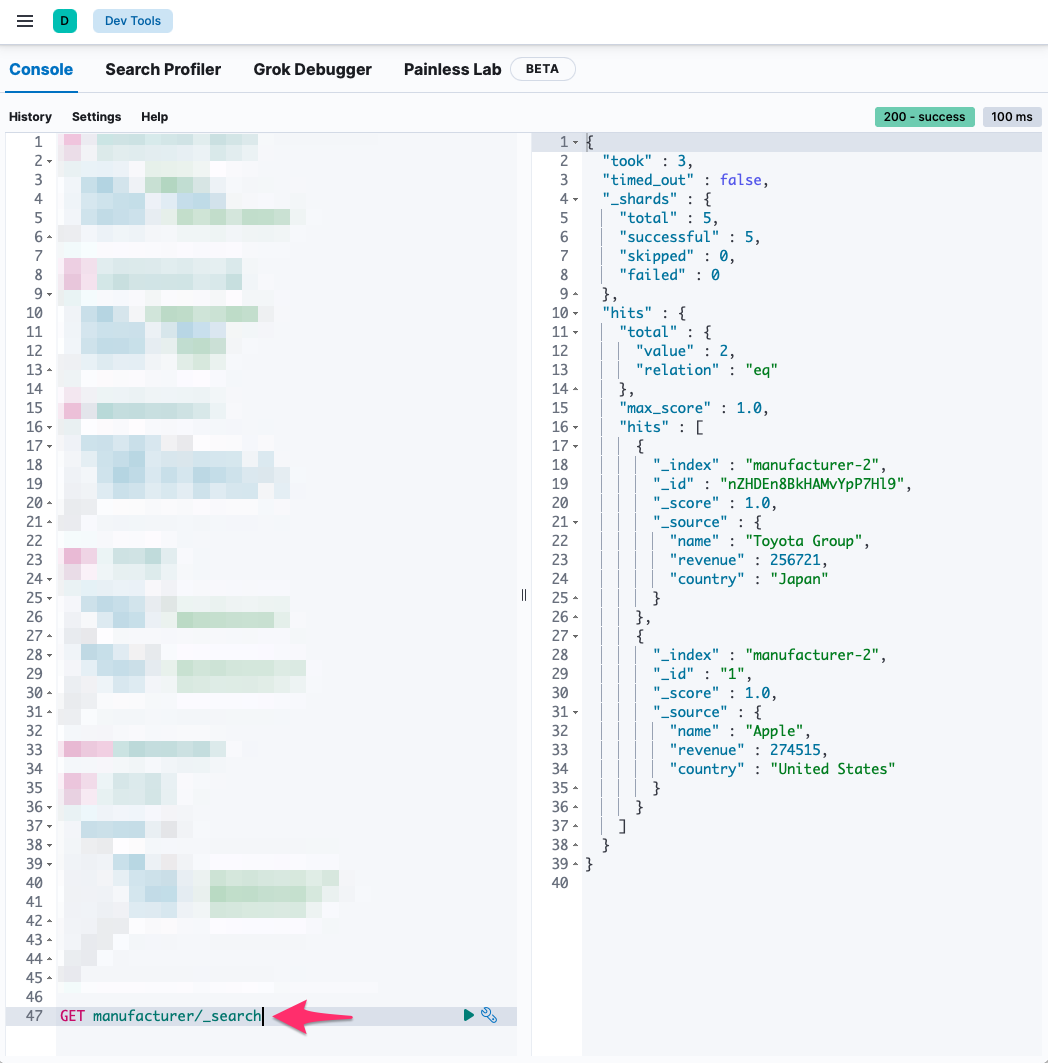Click the 200 - success status badge
1048x1063 pixels.
924,117
